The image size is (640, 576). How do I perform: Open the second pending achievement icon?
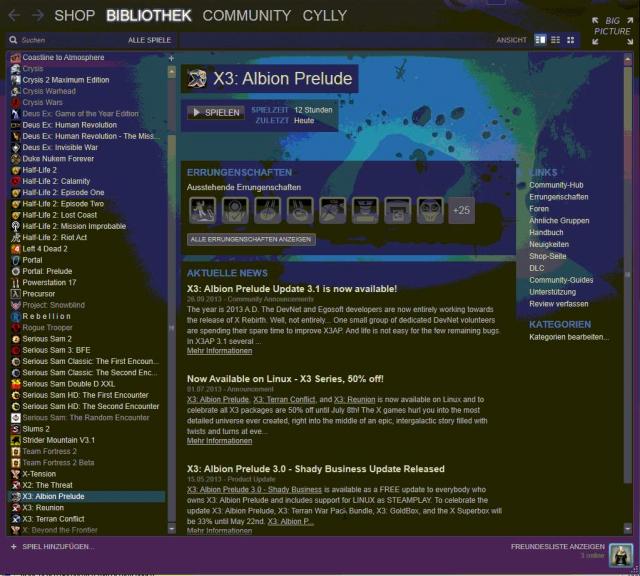(235, 210)
